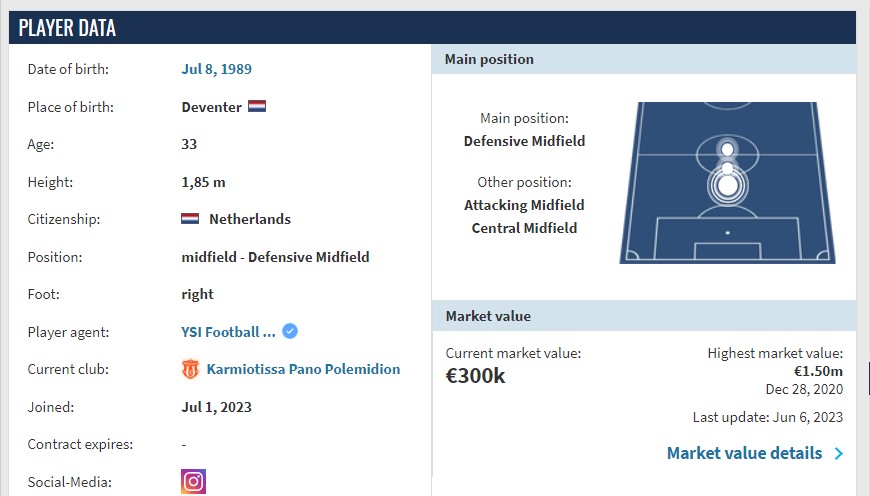Click the PLAYER DATA header bar

coord(432,28)
